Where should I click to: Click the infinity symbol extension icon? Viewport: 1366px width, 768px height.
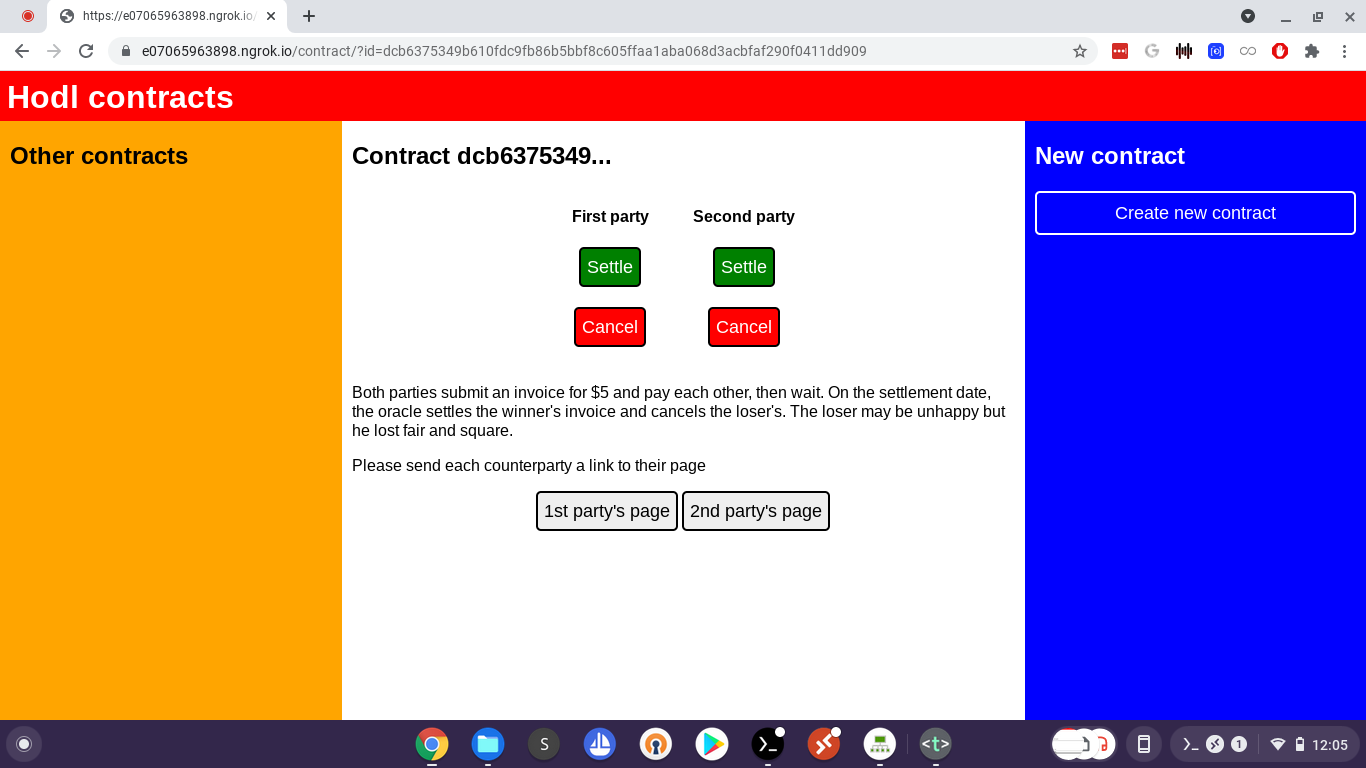1248,51
